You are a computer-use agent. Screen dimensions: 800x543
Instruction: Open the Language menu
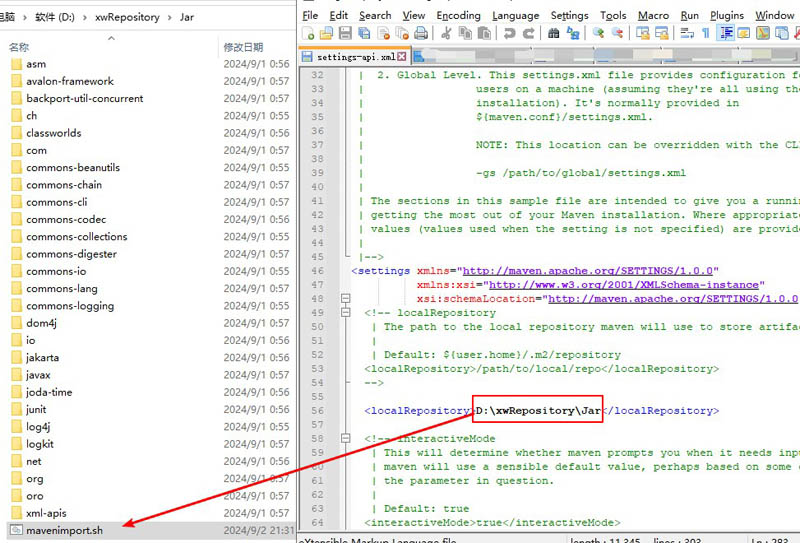(x=515, y=16)
